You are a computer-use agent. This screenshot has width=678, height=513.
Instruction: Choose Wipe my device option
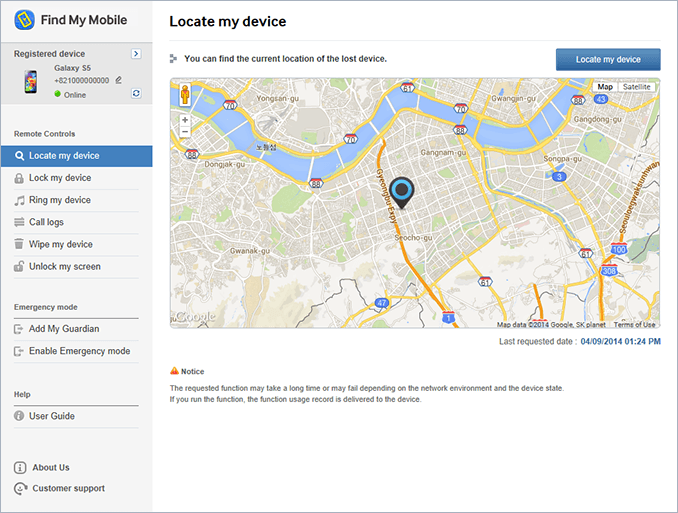[61, 244]
